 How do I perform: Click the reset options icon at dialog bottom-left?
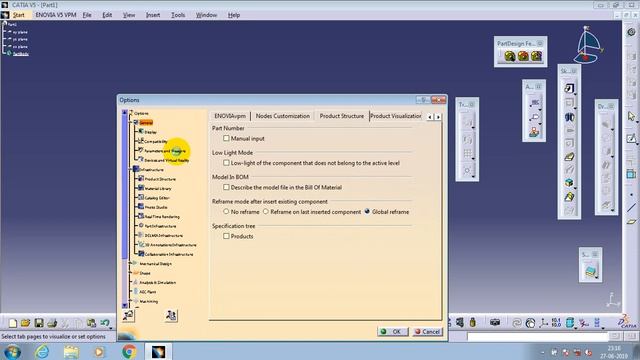pos(128,315)
